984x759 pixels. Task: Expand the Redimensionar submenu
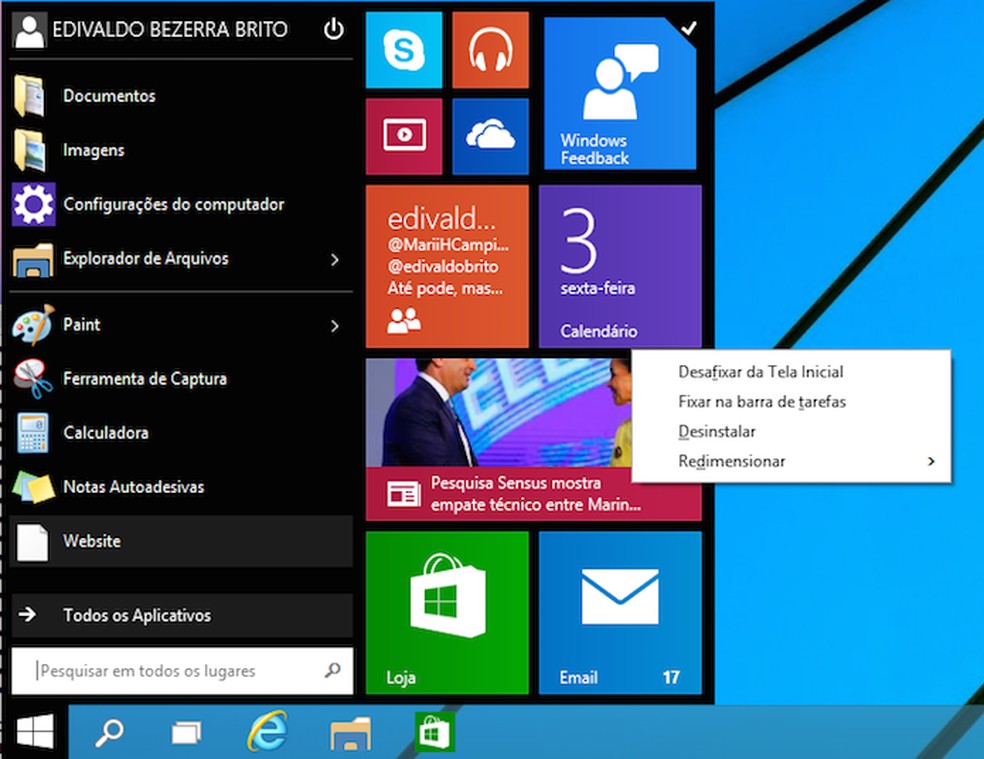pos(731,461)
